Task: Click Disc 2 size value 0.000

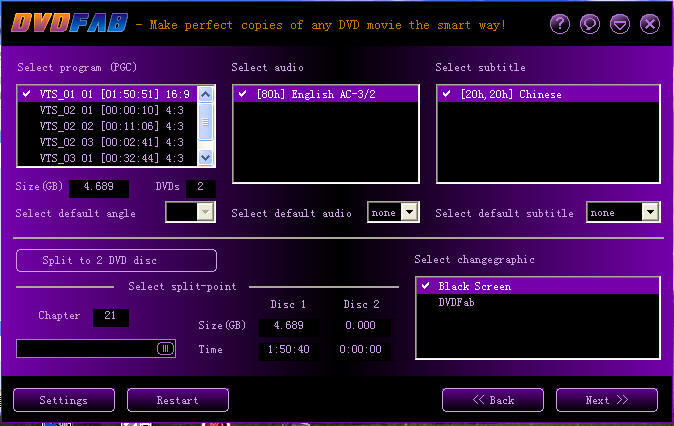Action: (360, 326)
